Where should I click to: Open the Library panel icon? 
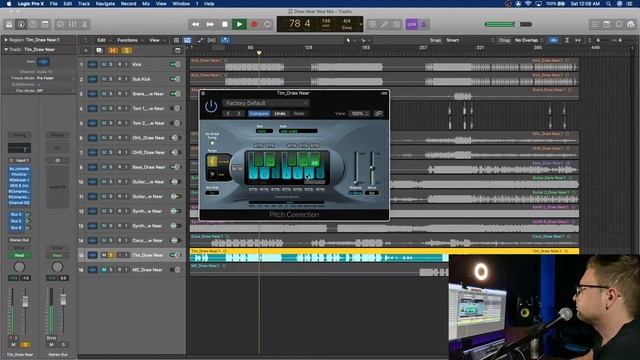(x=9, y=24)
